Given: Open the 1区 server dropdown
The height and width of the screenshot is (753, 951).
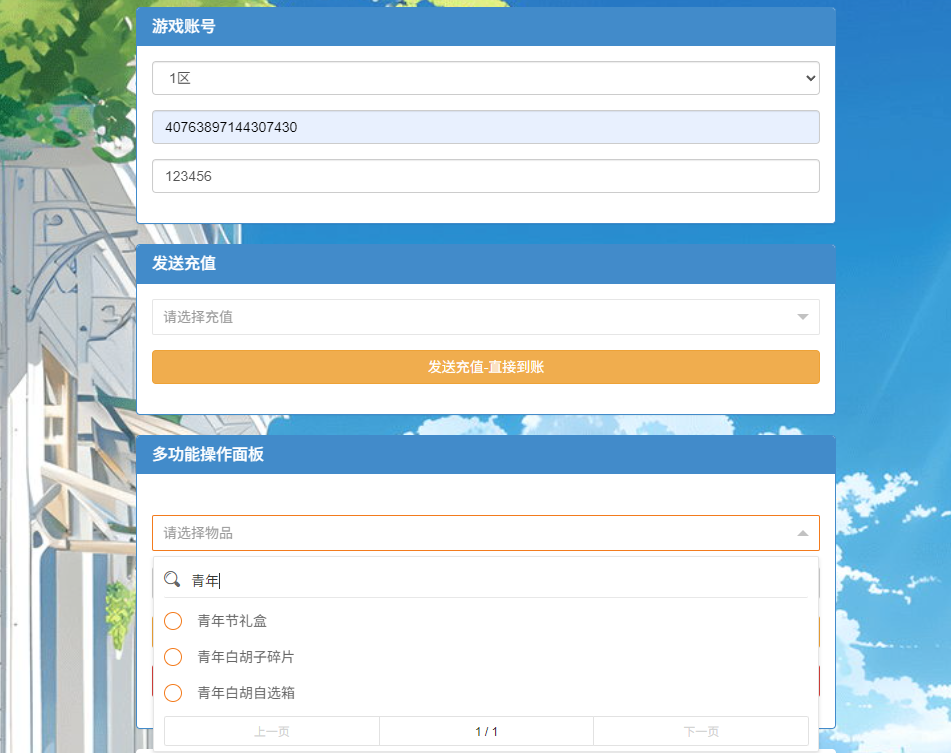Looking at the screenshot, I should 485,78.
